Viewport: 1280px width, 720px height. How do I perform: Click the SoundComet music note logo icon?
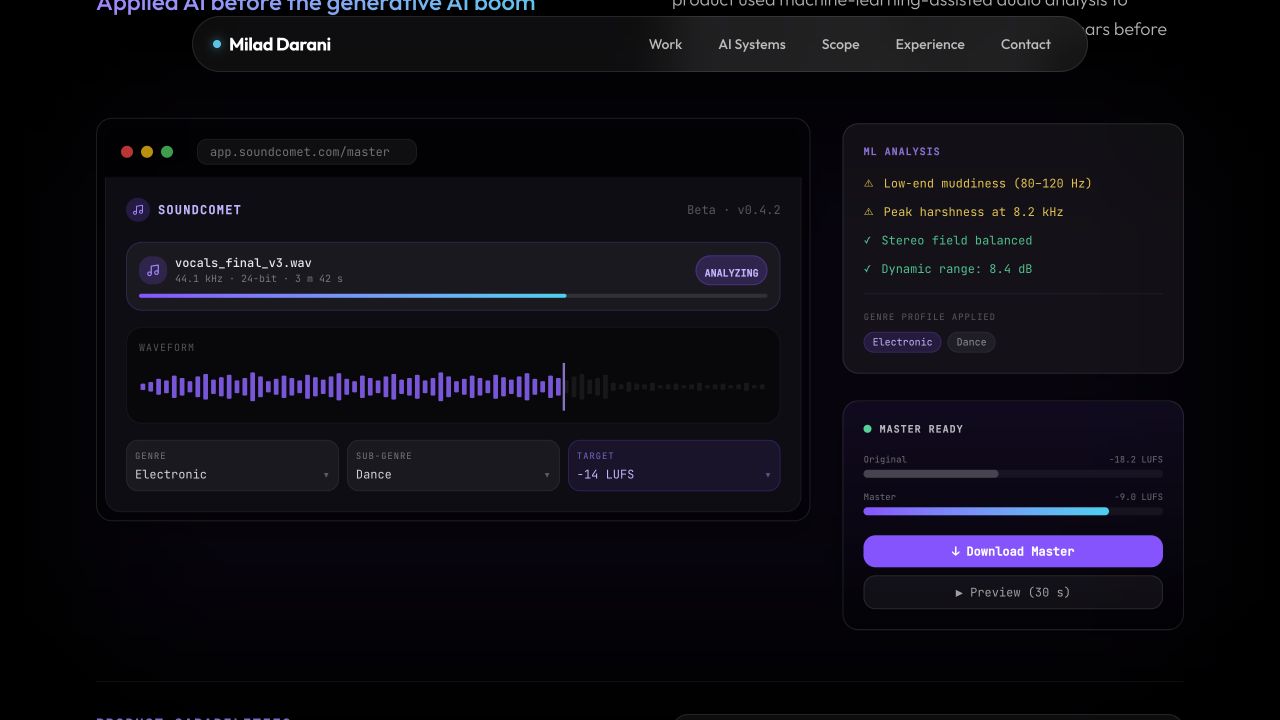click(138, 210)
